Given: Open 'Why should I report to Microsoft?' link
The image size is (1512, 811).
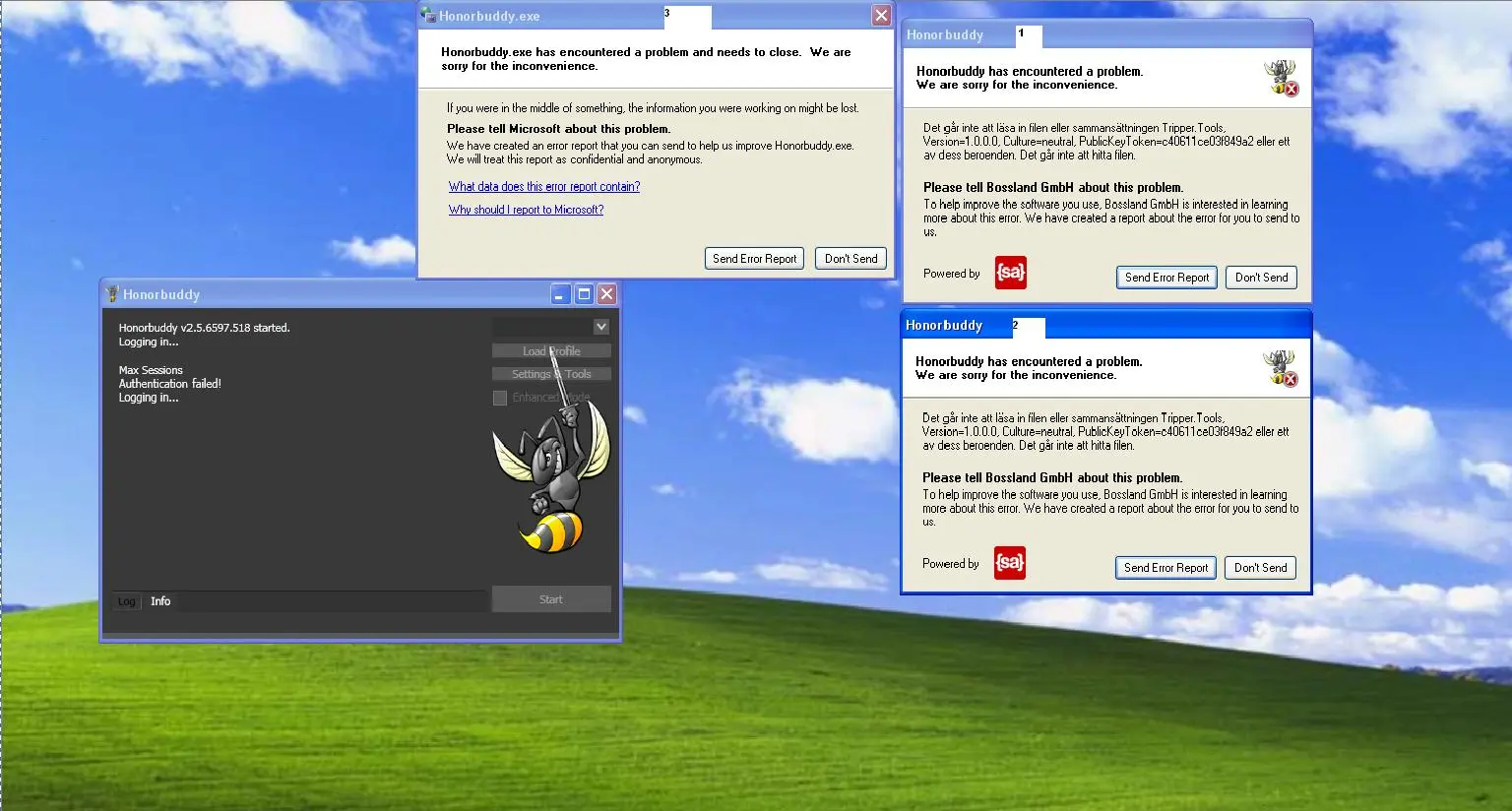Looking at the screenshot, I should tap(526, 210).
